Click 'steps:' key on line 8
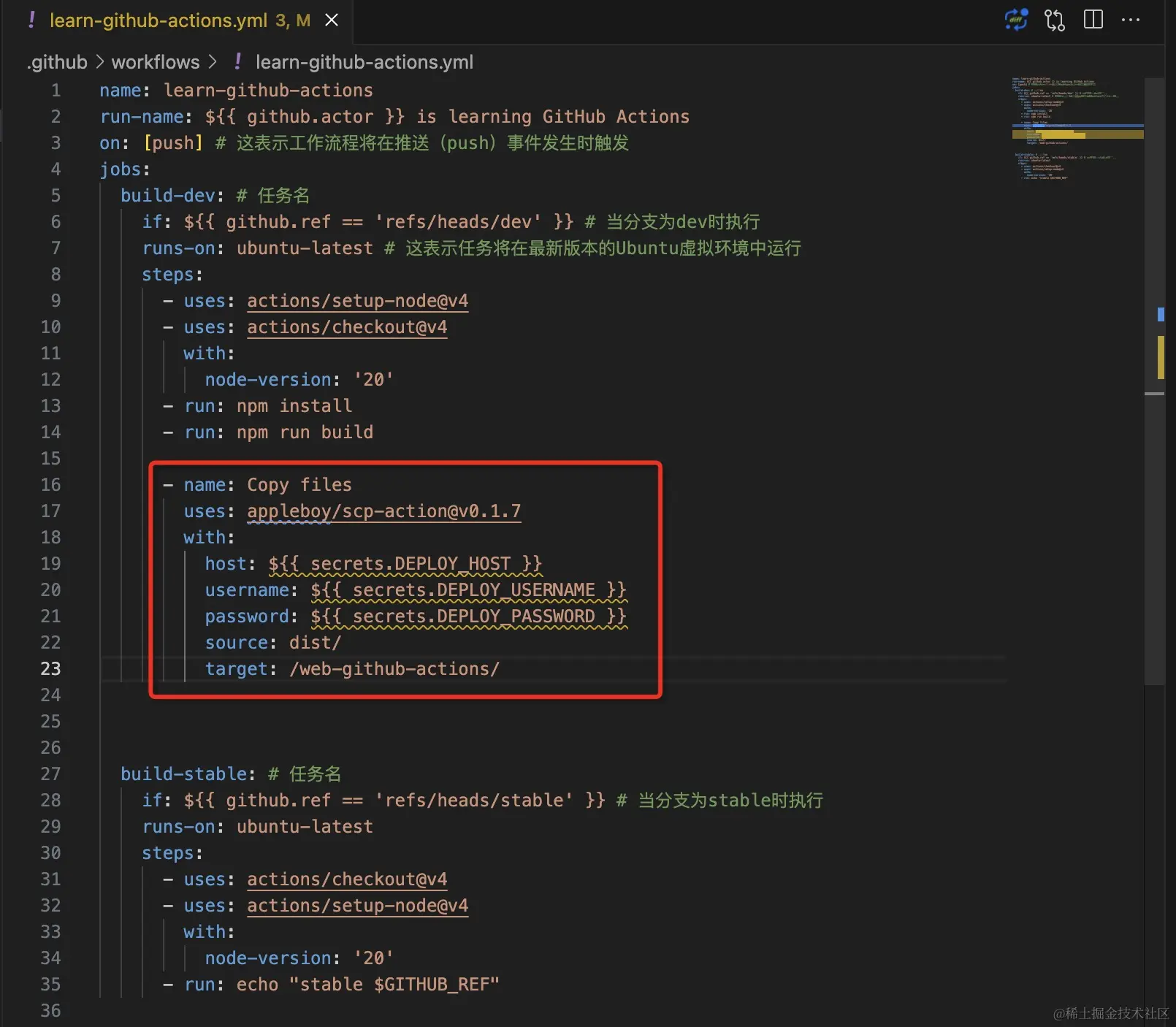The image size is (1176, 1027). point(172,275)
